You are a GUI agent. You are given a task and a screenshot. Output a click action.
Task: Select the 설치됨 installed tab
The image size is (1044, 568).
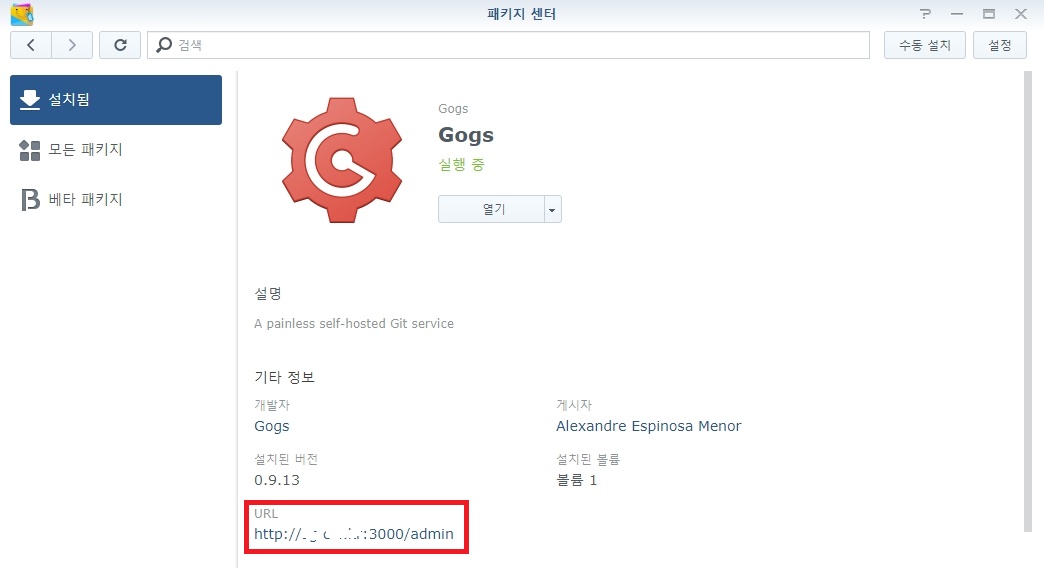click(x=116, y=100)
